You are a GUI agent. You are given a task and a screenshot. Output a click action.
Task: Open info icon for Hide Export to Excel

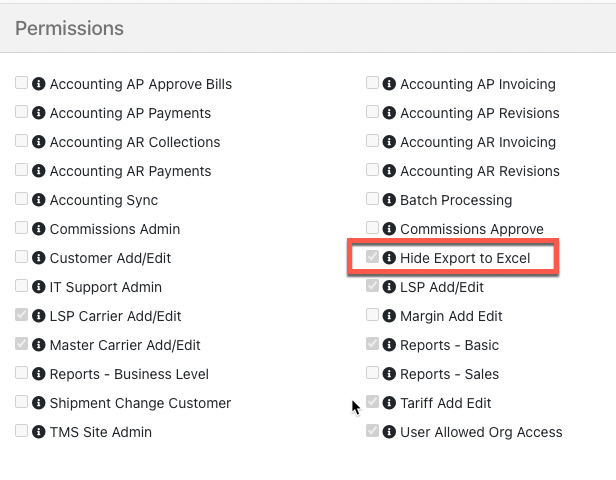pyautogui.click(x=390, y=258)
